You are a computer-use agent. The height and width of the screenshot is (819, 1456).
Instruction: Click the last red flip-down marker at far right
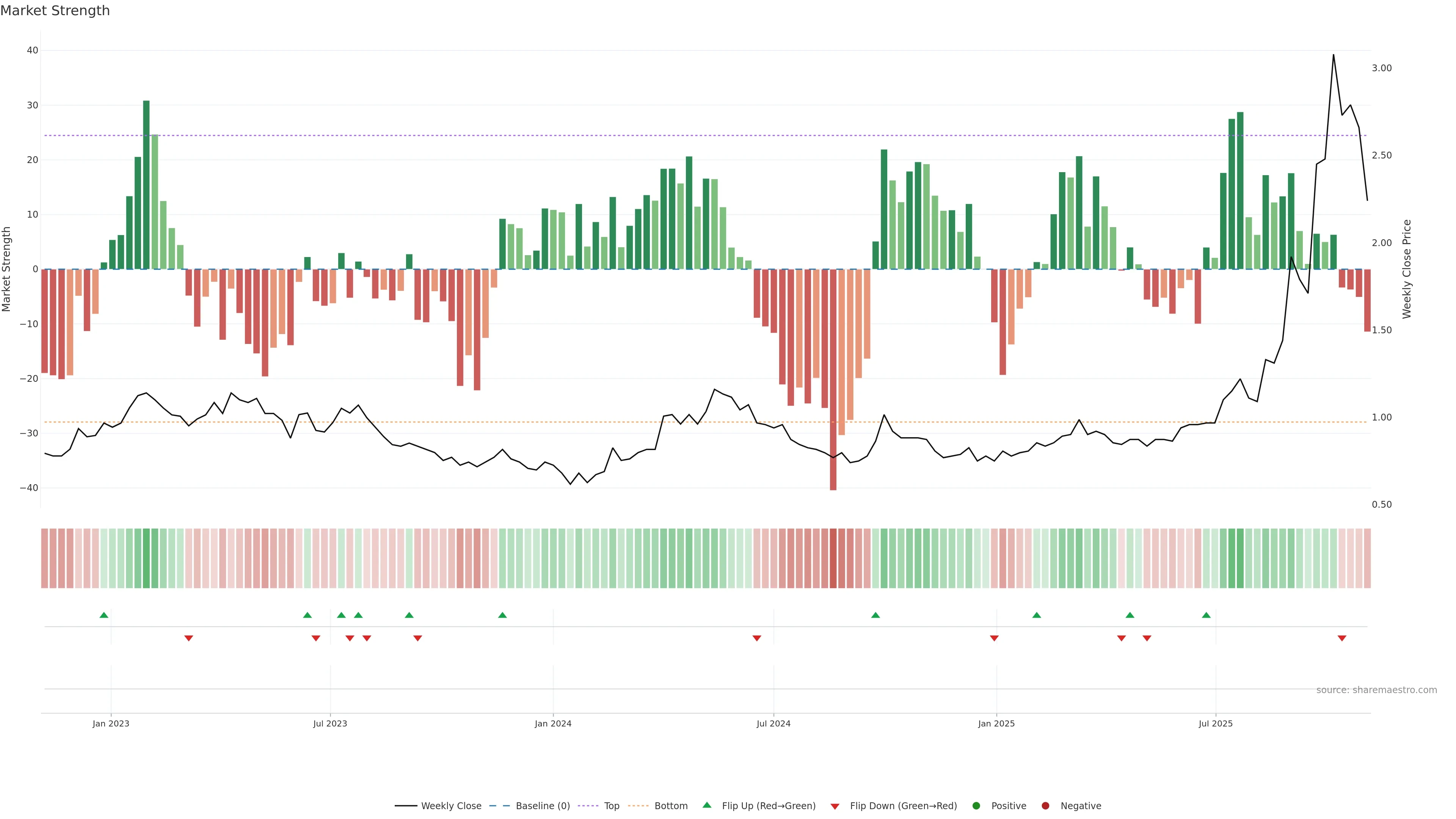[x=1342, y=638]
